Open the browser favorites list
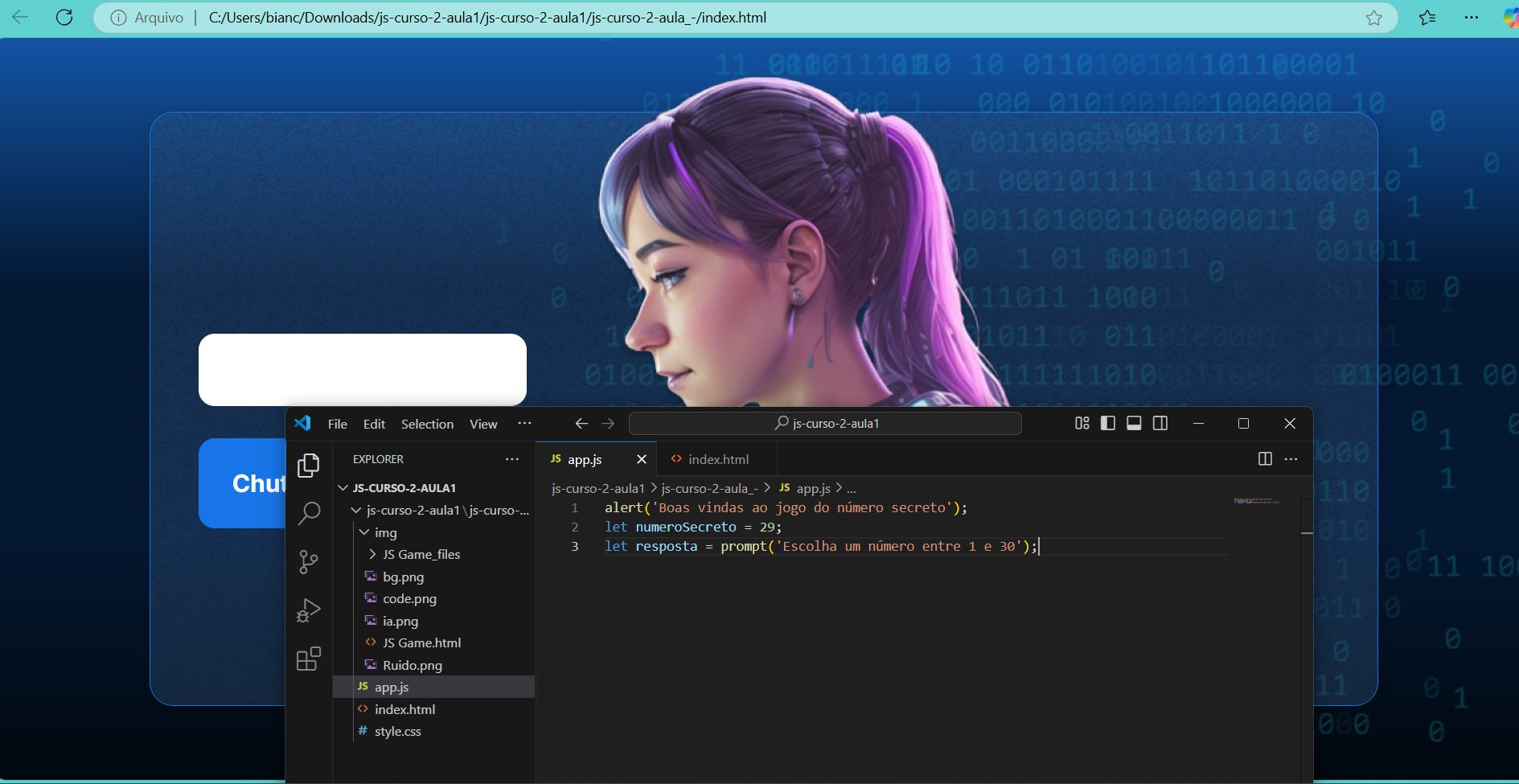 [x=1428, y=18]
